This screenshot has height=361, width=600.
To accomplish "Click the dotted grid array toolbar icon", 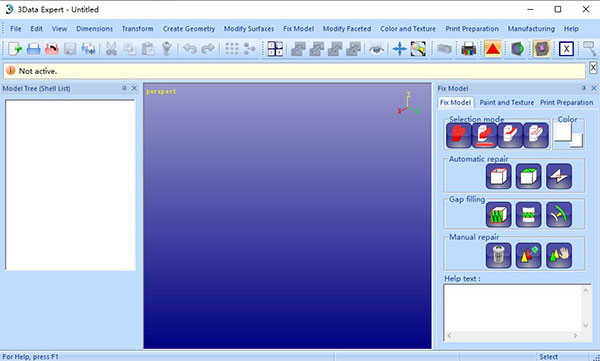I will coord(232,49).
